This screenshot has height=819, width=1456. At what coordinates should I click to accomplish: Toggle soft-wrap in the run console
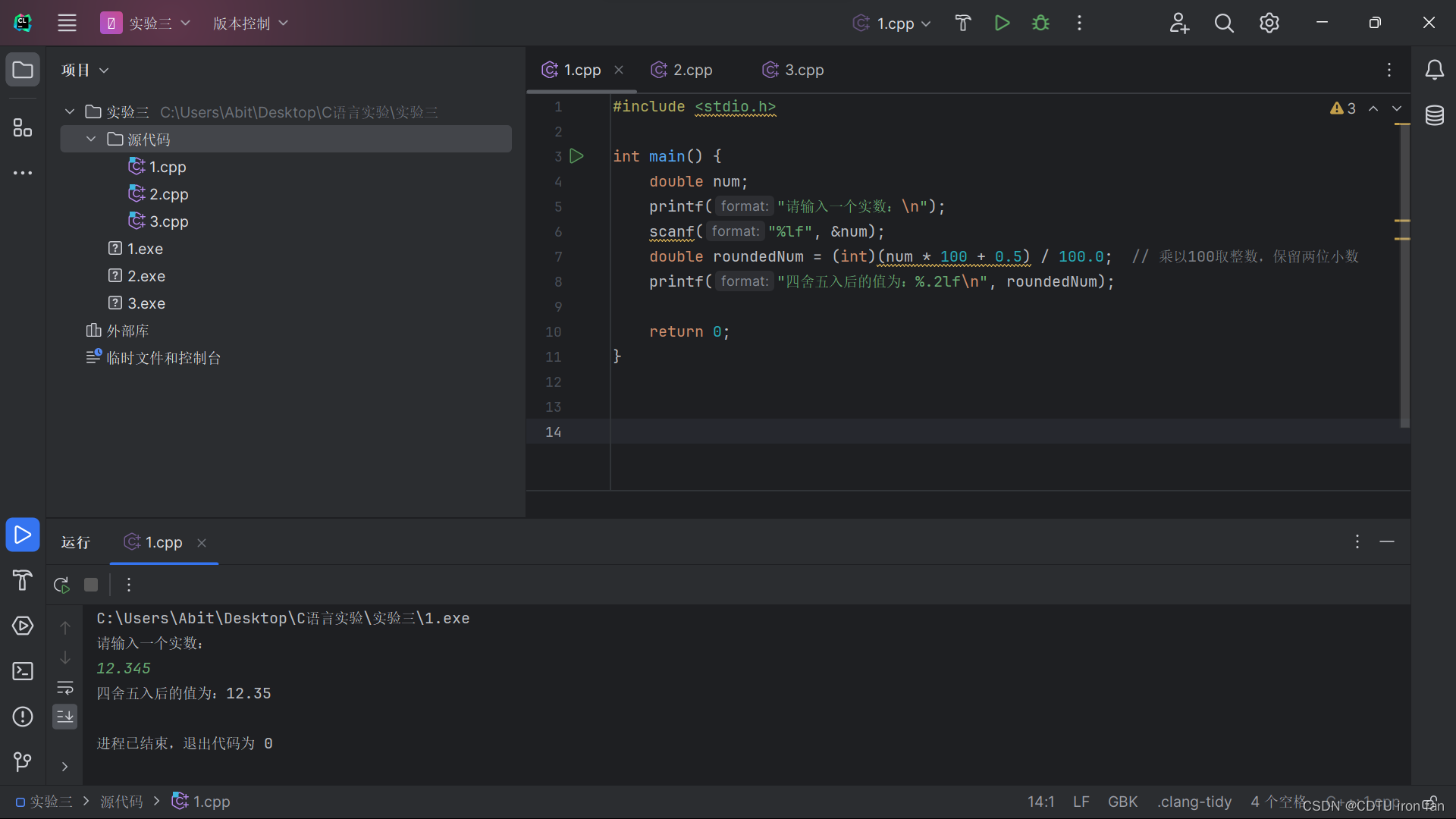click(x=65, y=688)
